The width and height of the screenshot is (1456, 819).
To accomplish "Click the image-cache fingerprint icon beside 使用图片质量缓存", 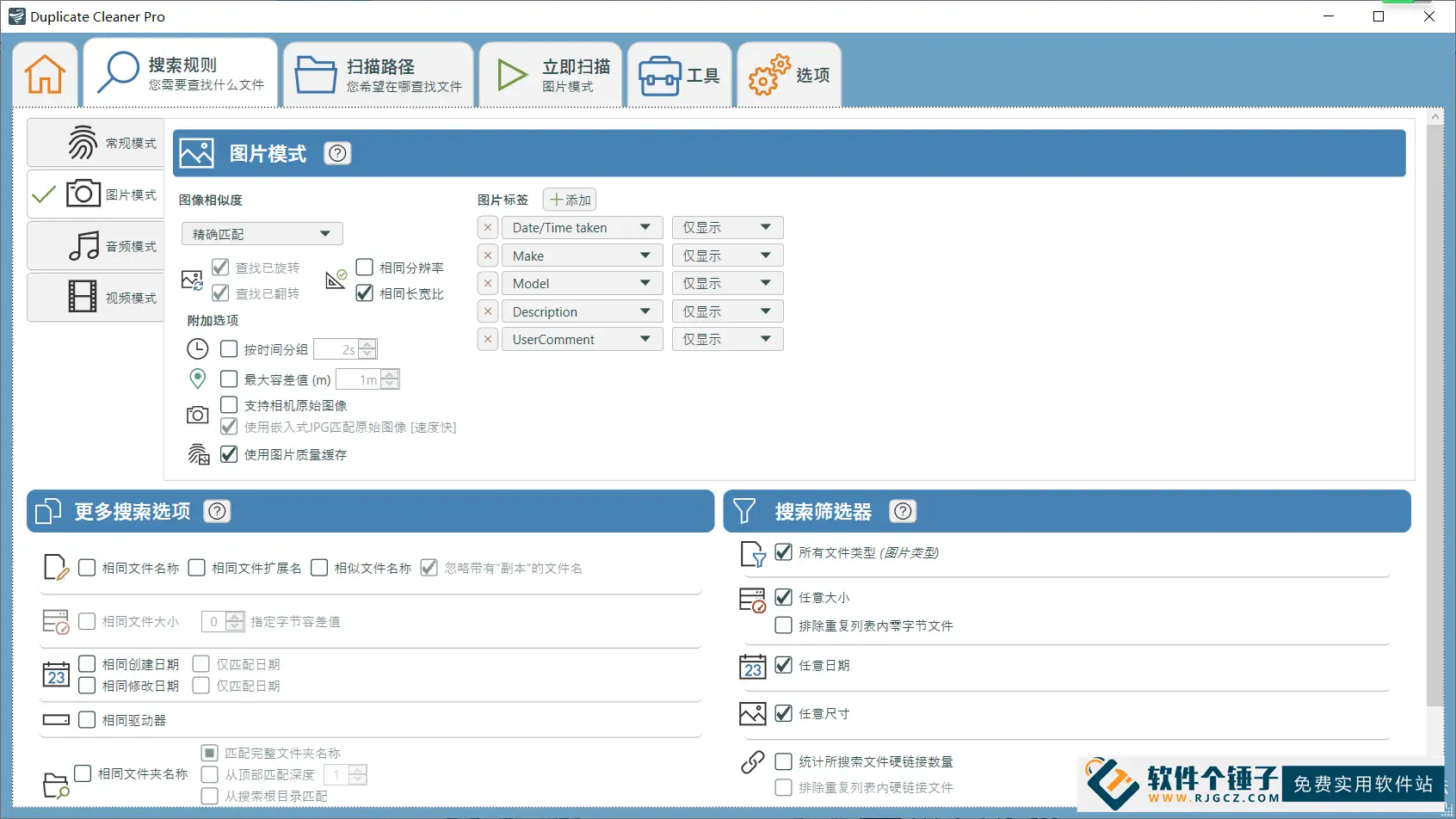I will pos(199,454).
